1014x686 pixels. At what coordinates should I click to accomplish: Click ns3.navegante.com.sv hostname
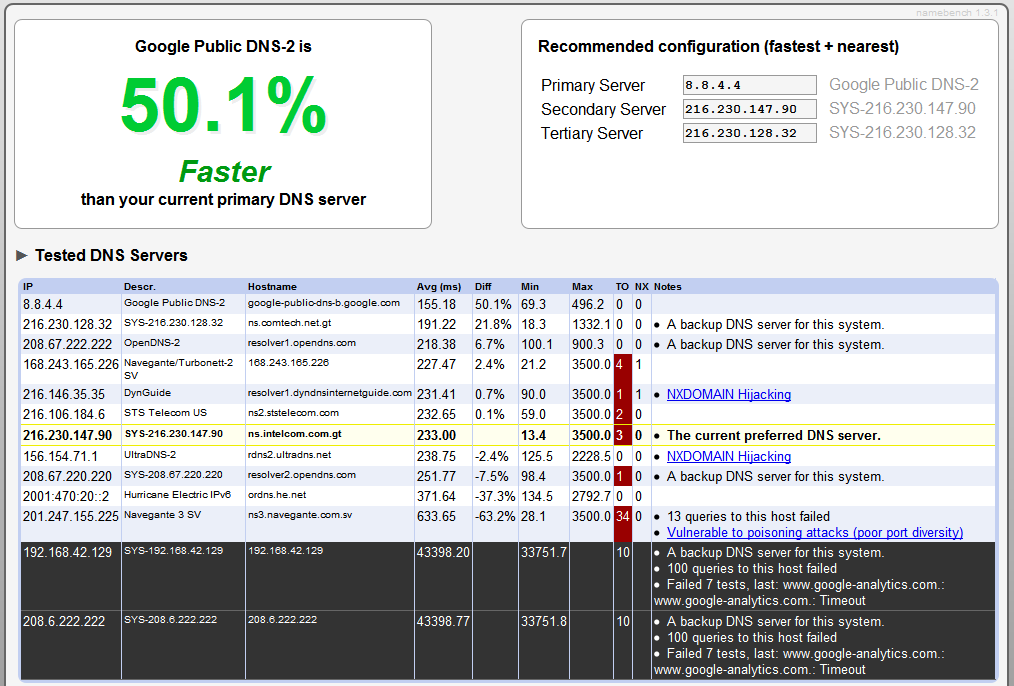[x=299, y=515]
